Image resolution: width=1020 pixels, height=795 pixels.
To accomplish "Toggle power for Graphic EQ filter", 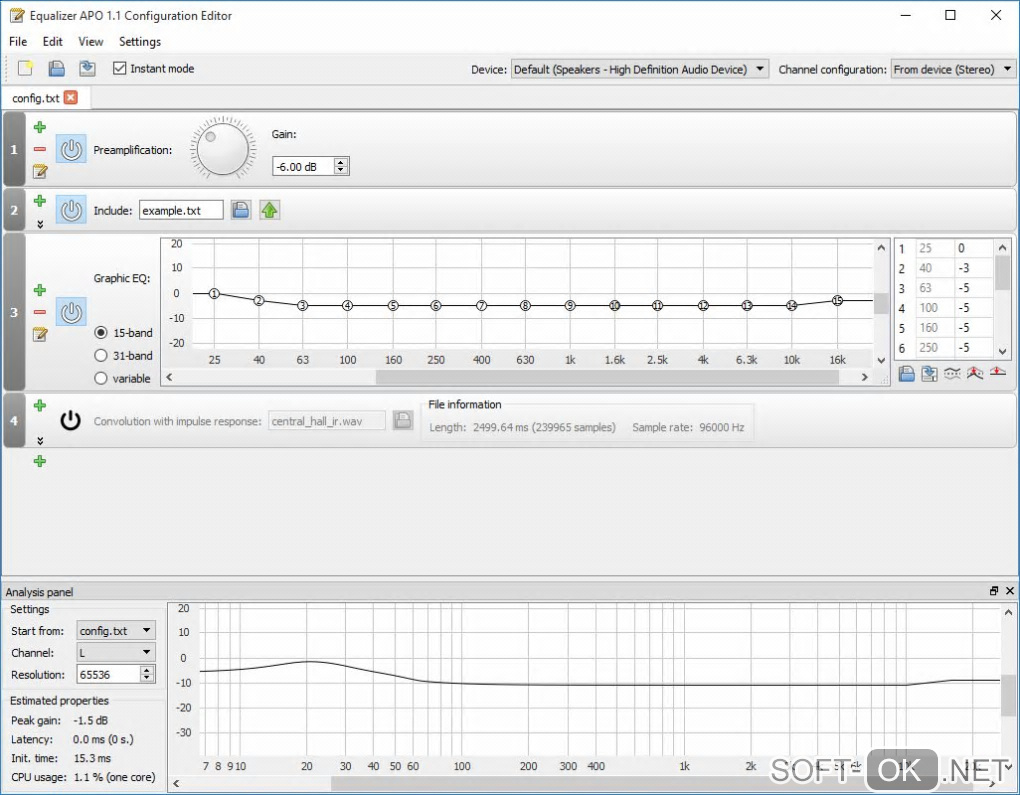I will 71,312.
